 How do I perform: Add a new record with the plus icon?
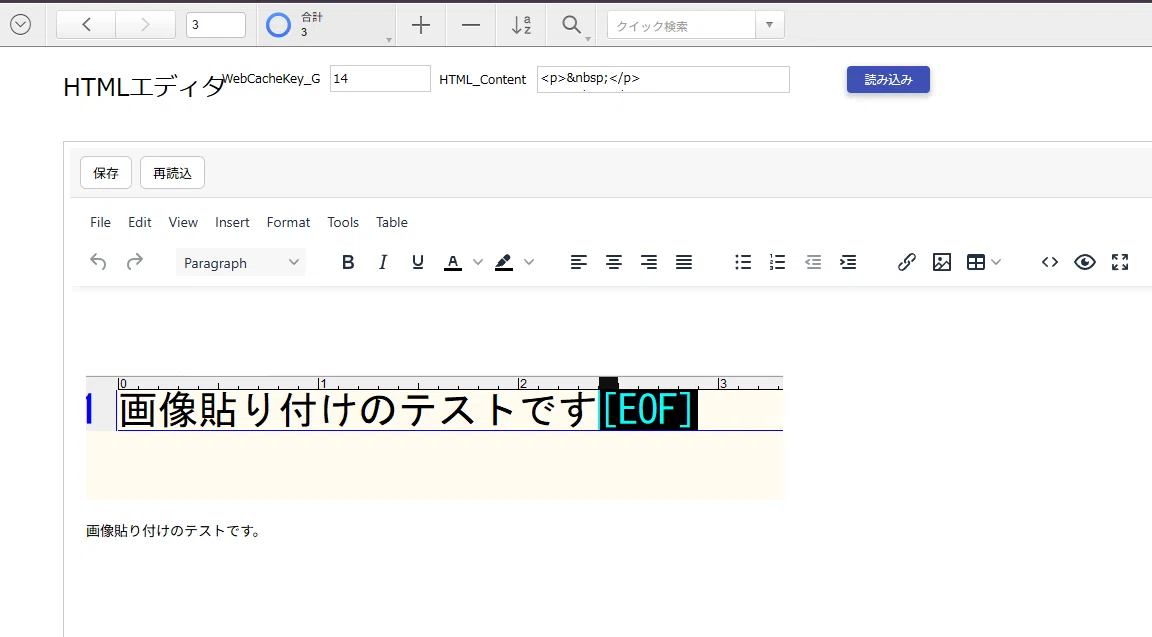[x=420, y=25]
